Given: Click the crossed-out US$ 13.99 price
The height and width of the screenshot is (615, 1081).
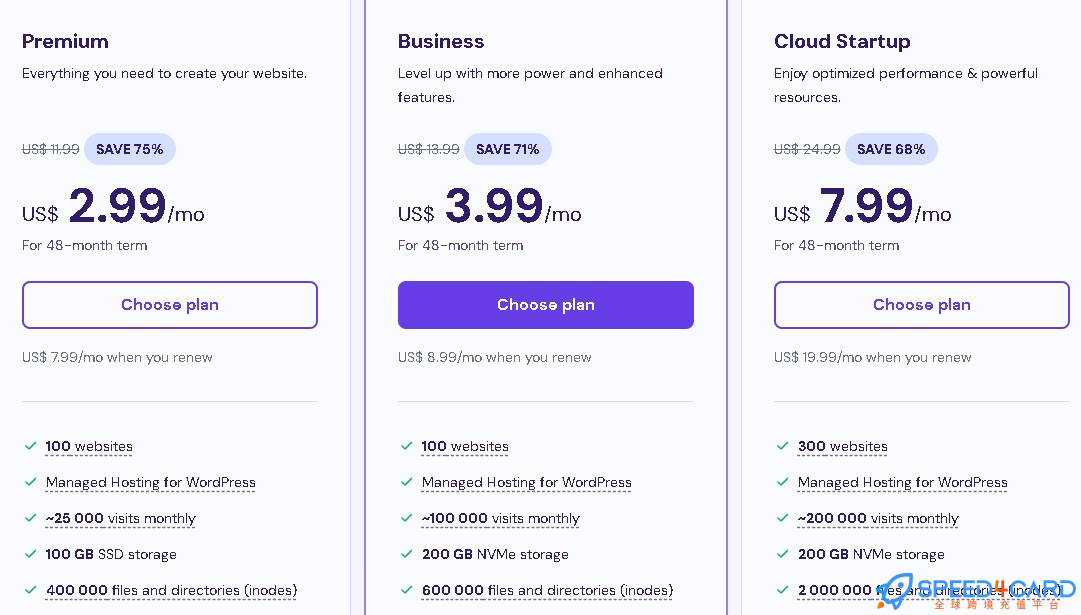Looking at the screenshot, I should pos(429,149).
